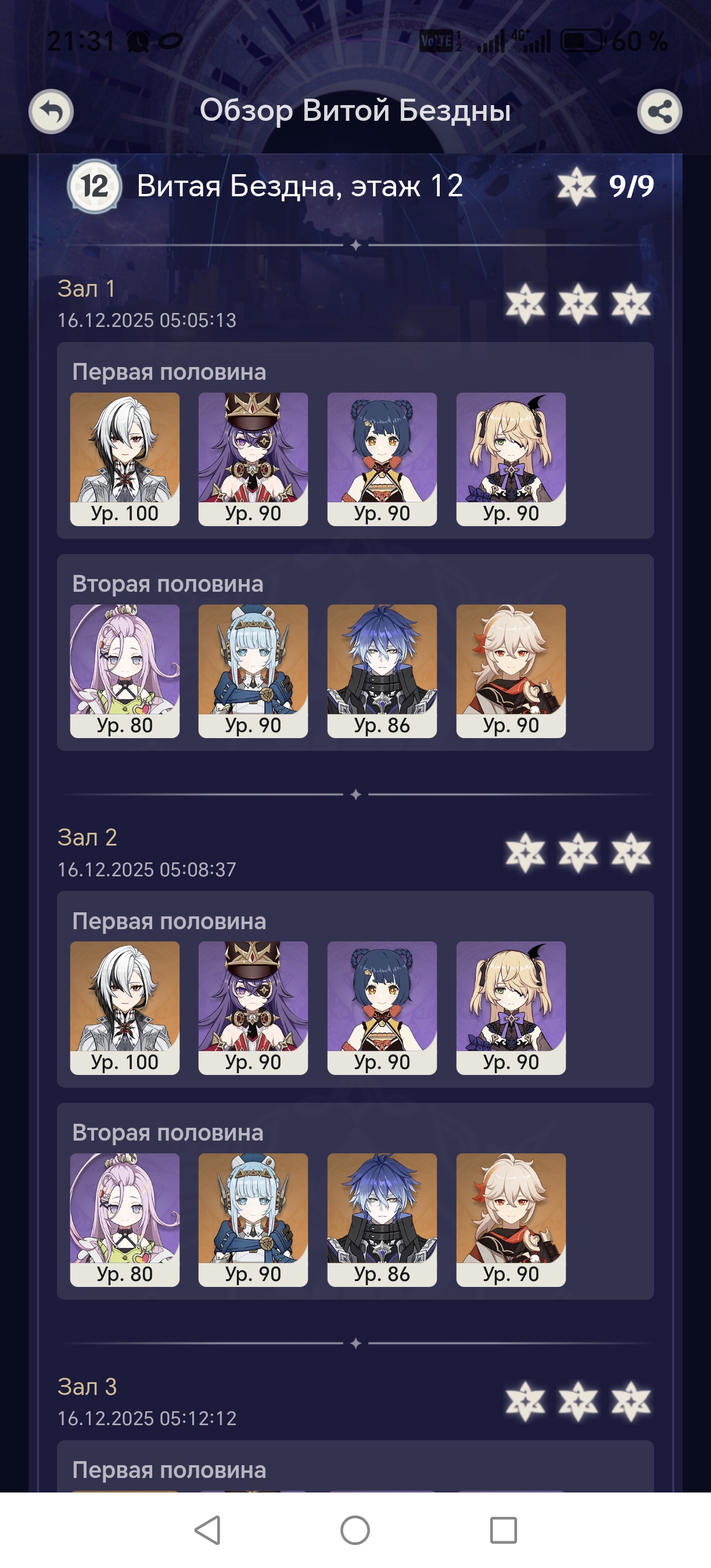Tap the floor 12 badge icon

[94, 186]
